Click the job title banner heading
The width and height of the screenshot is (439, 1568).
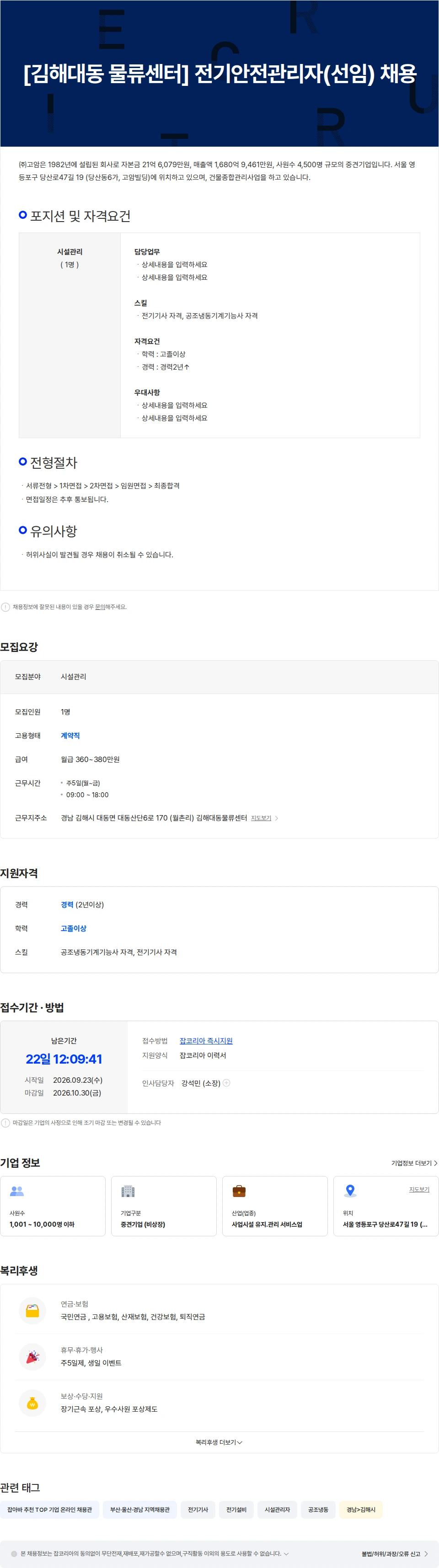[220, 74]
